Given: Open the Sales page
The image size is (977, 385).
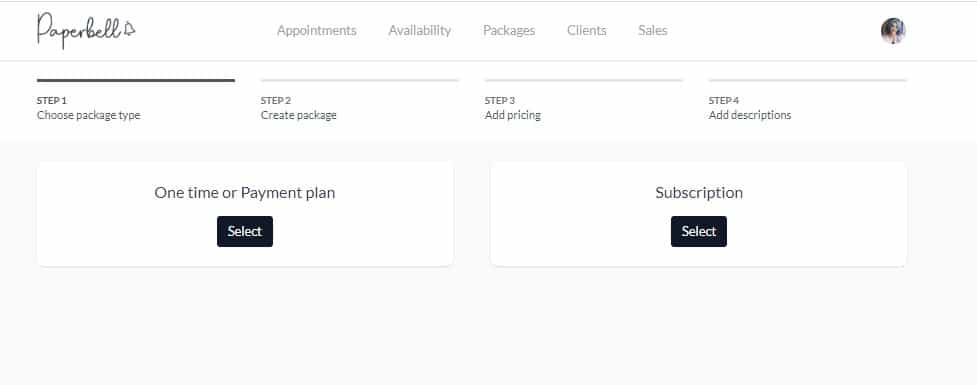Looking at the screenshot, I should coord(652,30).
